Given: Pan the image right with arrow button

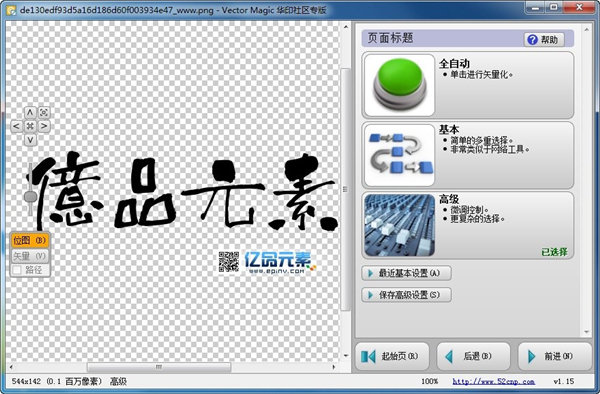Looking at the screenshot, I should tap(44, 126).
